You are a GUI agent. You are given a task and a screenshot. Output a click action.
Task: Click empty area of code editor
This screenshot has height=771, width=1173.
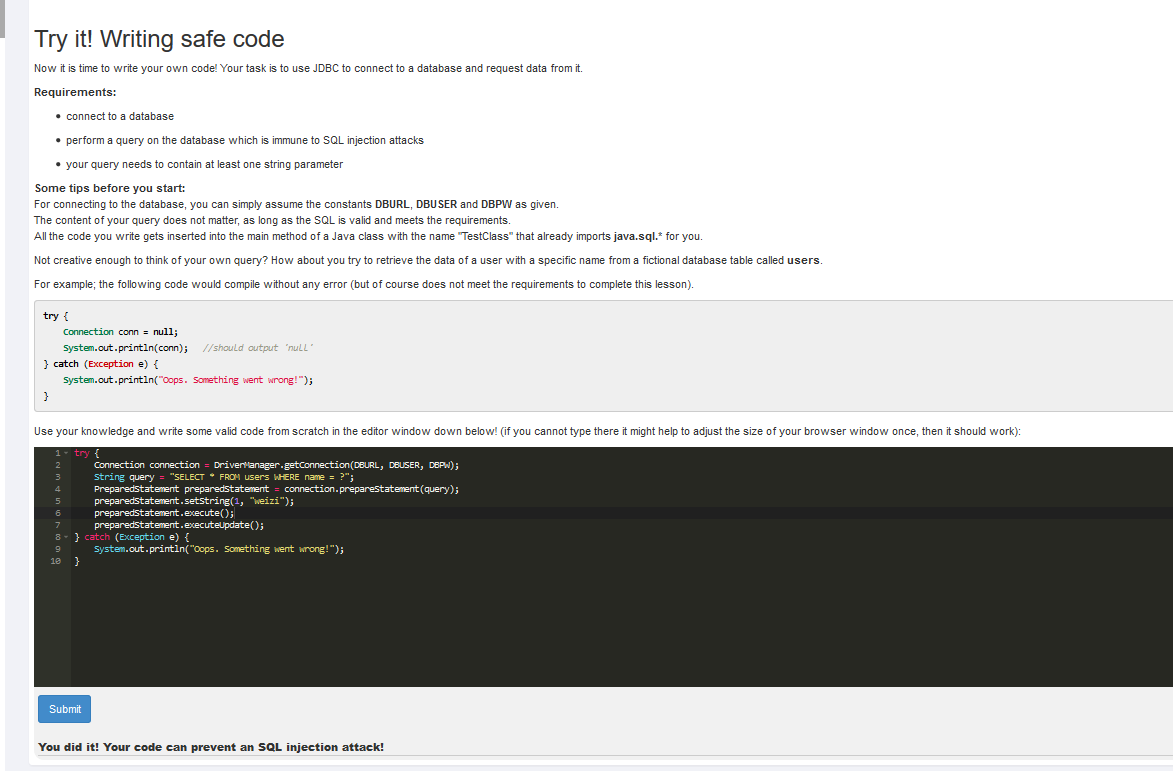click(x=598, y=628)
